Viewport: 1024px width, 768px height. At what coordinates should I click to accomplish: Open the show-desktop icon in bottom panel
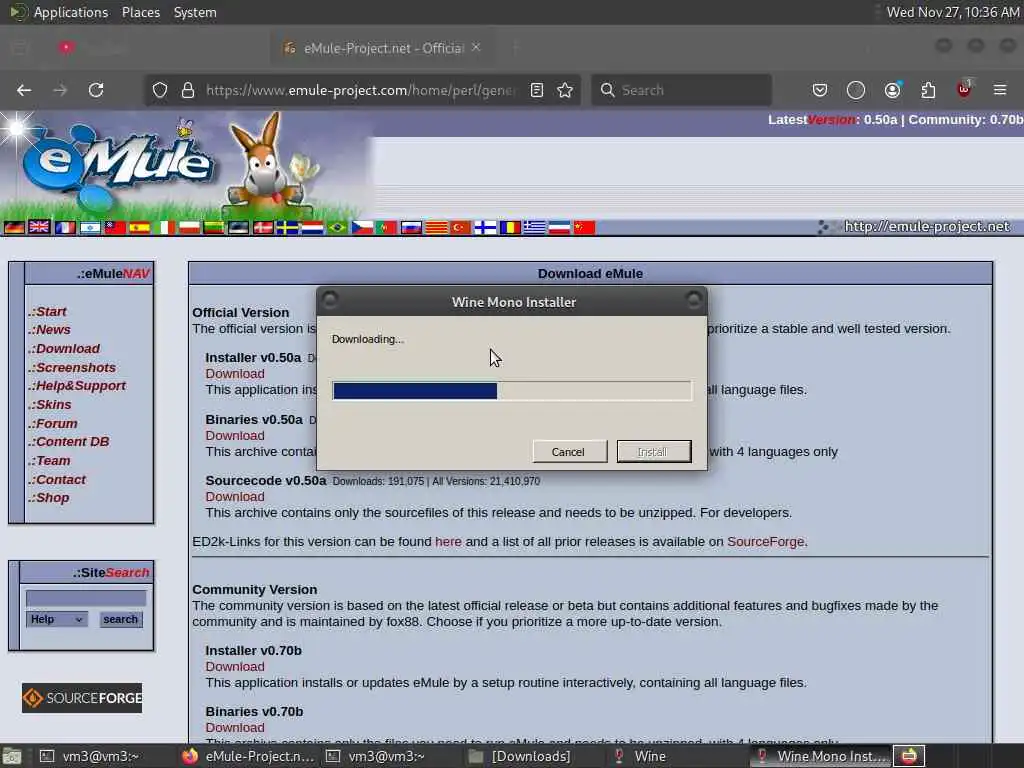click(12, 756)
